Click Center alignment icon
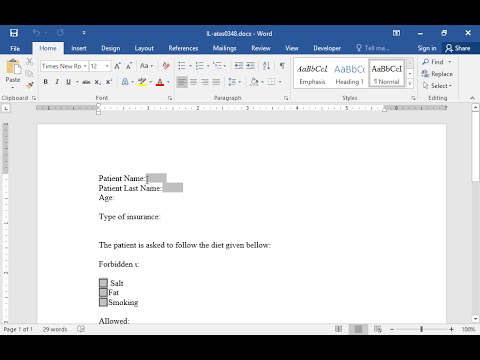This screenshot has height=360, width=480. coord(193,82)
